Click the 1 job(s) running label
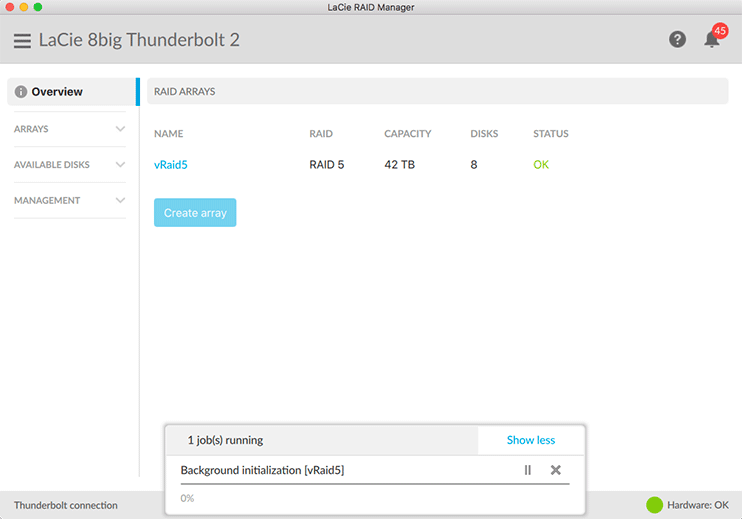The height and width of the screenshot is (519, 742). click(225, 440)
